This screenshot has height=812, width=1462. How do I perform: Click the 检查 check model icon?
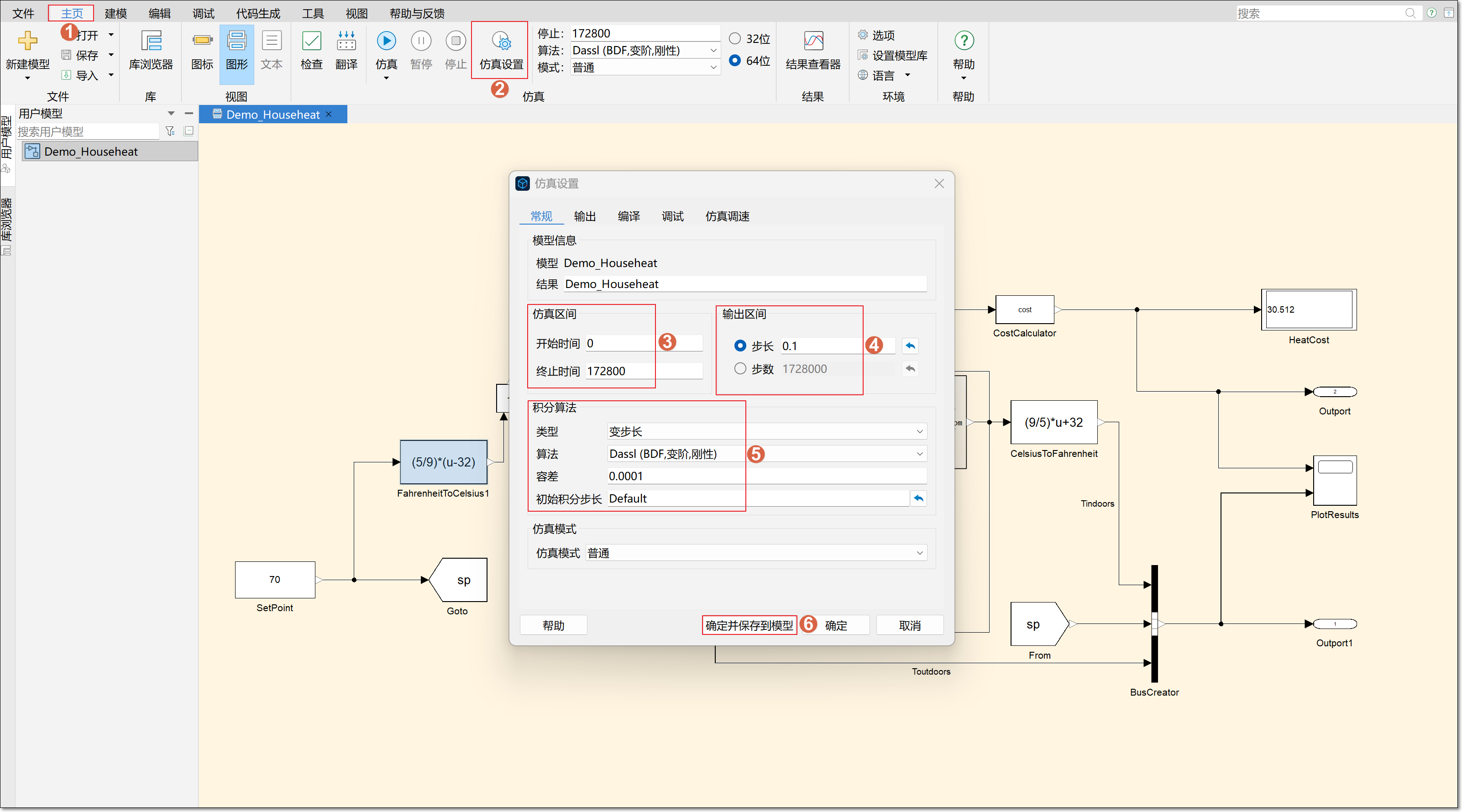pos(311,42)
